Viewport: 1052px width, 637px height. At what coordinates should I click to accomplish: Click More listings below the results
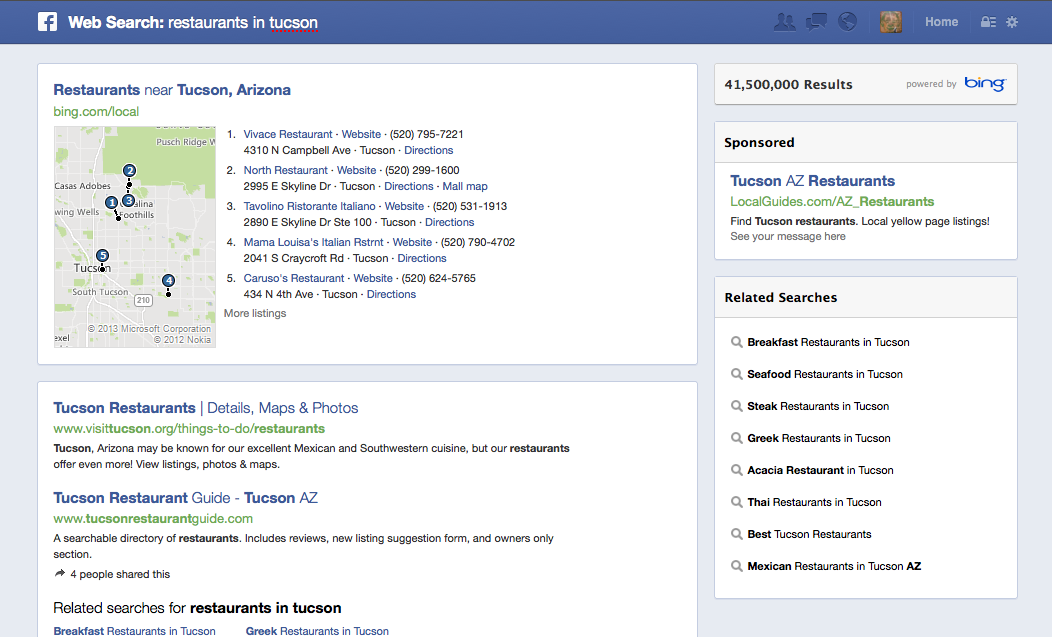click(x=255, y=313)
